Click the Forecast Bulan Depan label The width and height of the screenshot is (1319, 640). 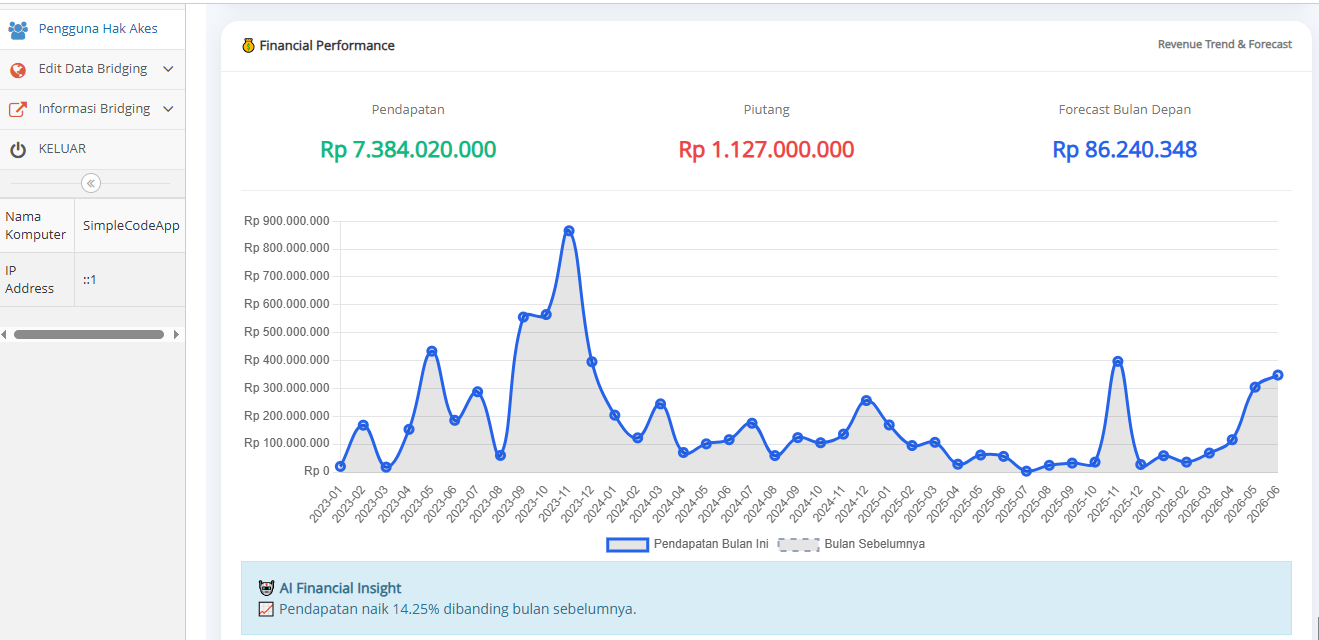pyautogui.click(x=1125, y=110)
